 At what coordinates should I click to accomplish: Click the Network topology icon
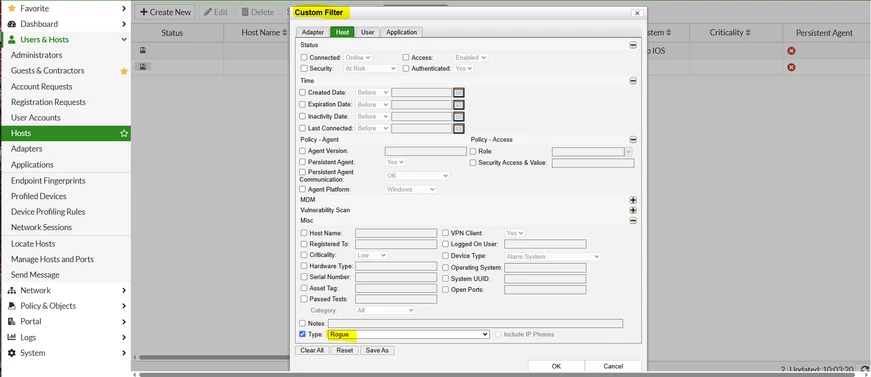(11, 290)
